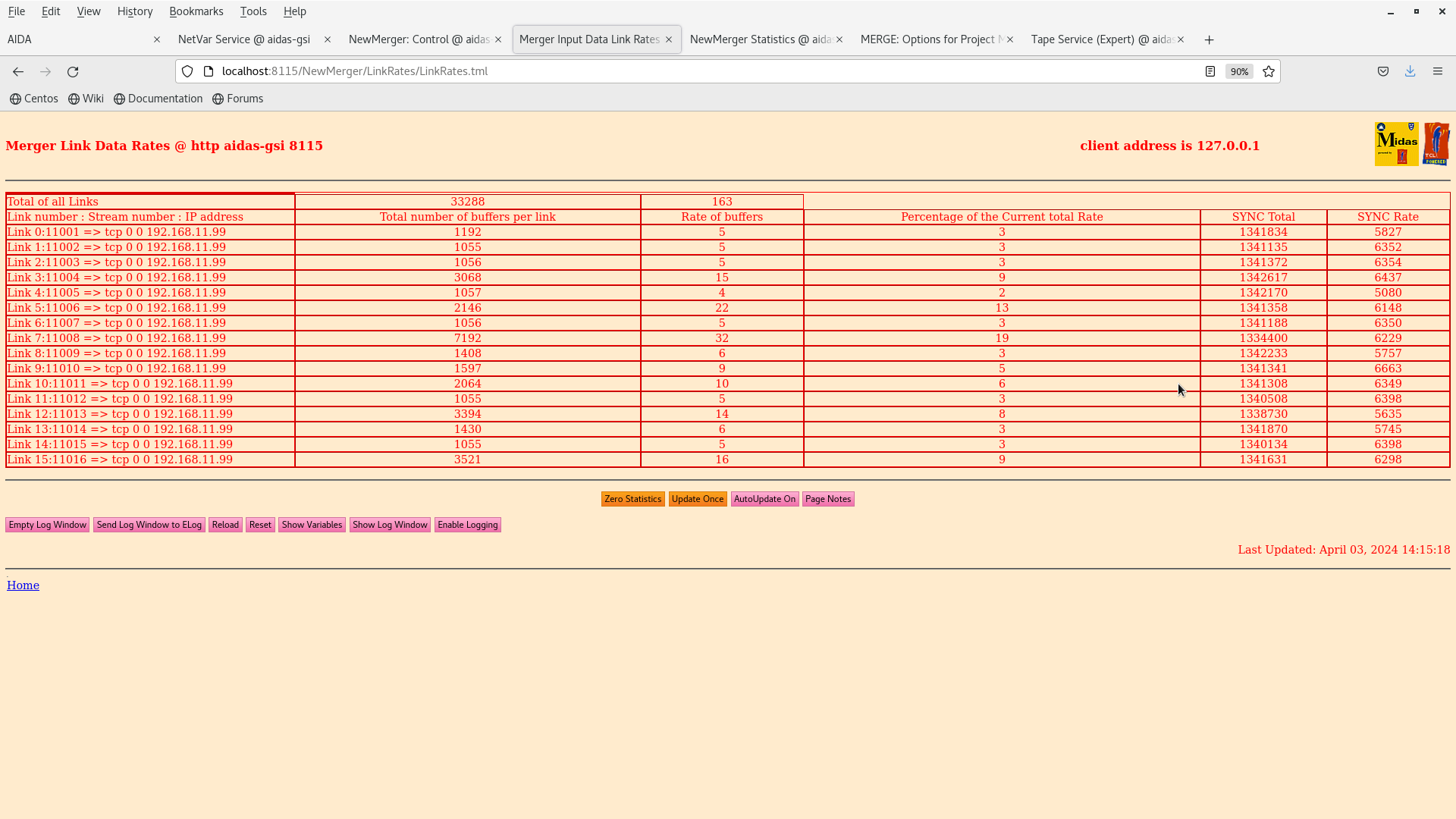Bookmark this page with the star icon
Viewport: 1456px width, 819px height.
coord(1269,71)
